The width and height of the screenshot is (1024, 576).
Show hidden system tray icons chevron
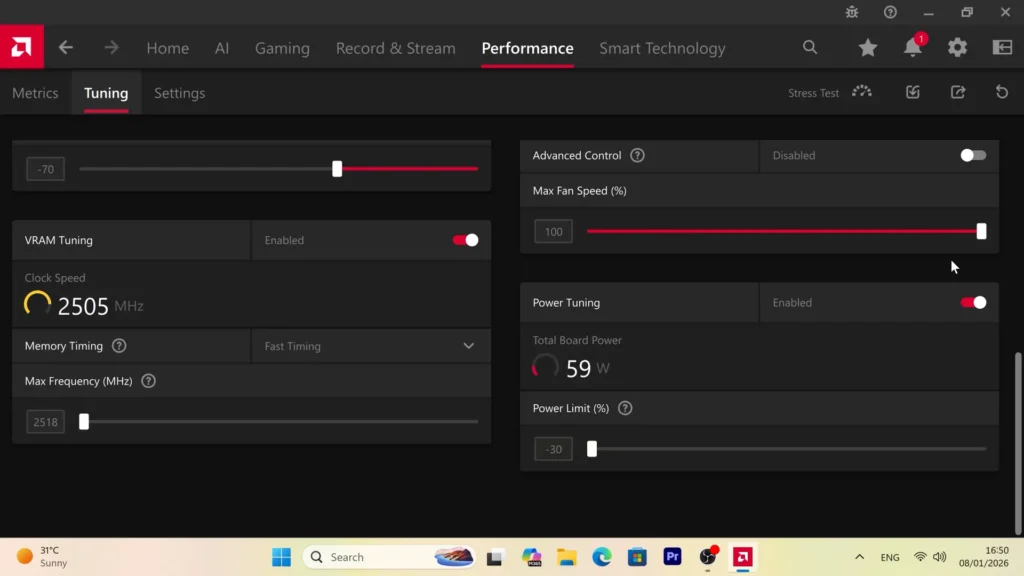click(x=859, y=557)
